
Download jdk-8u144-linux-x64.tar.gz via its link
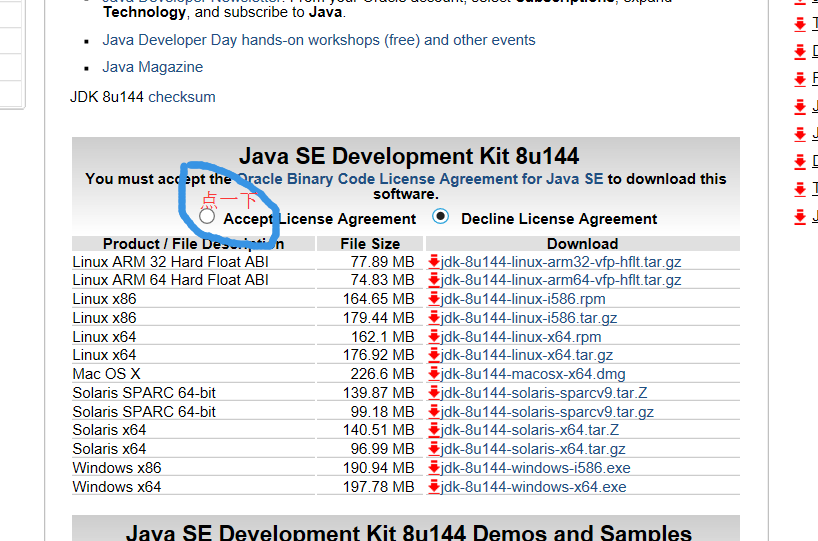(527, 355)
